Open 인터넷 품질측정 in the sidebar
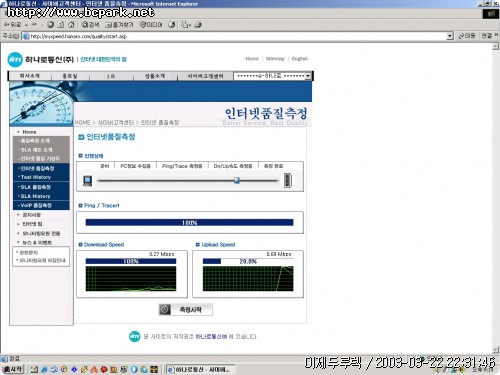The image size is (500, 375). pyautogui.click(x=37, y=168)
